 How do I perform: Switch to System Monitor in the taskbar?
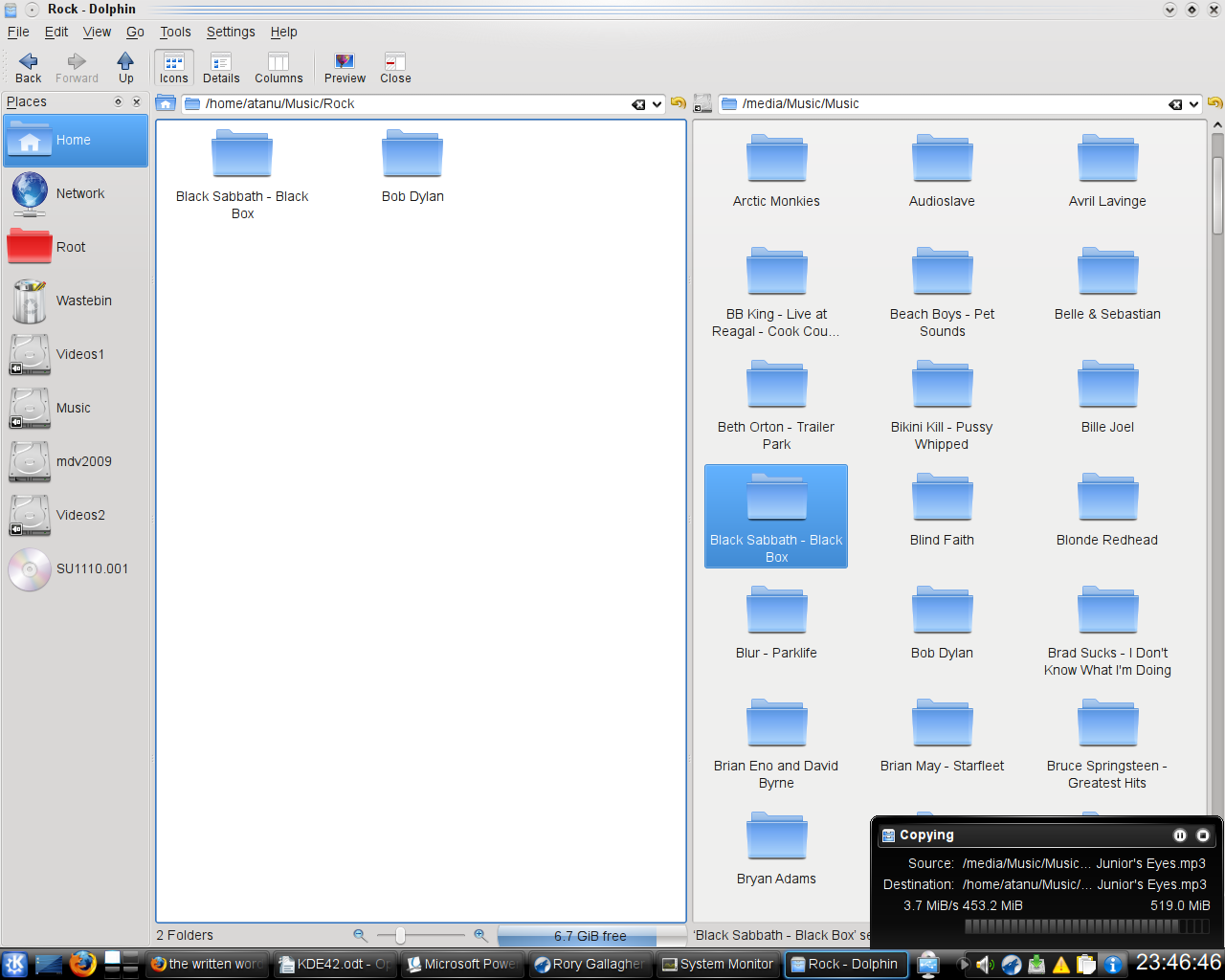pyautogui.click(x=718, y=964)
